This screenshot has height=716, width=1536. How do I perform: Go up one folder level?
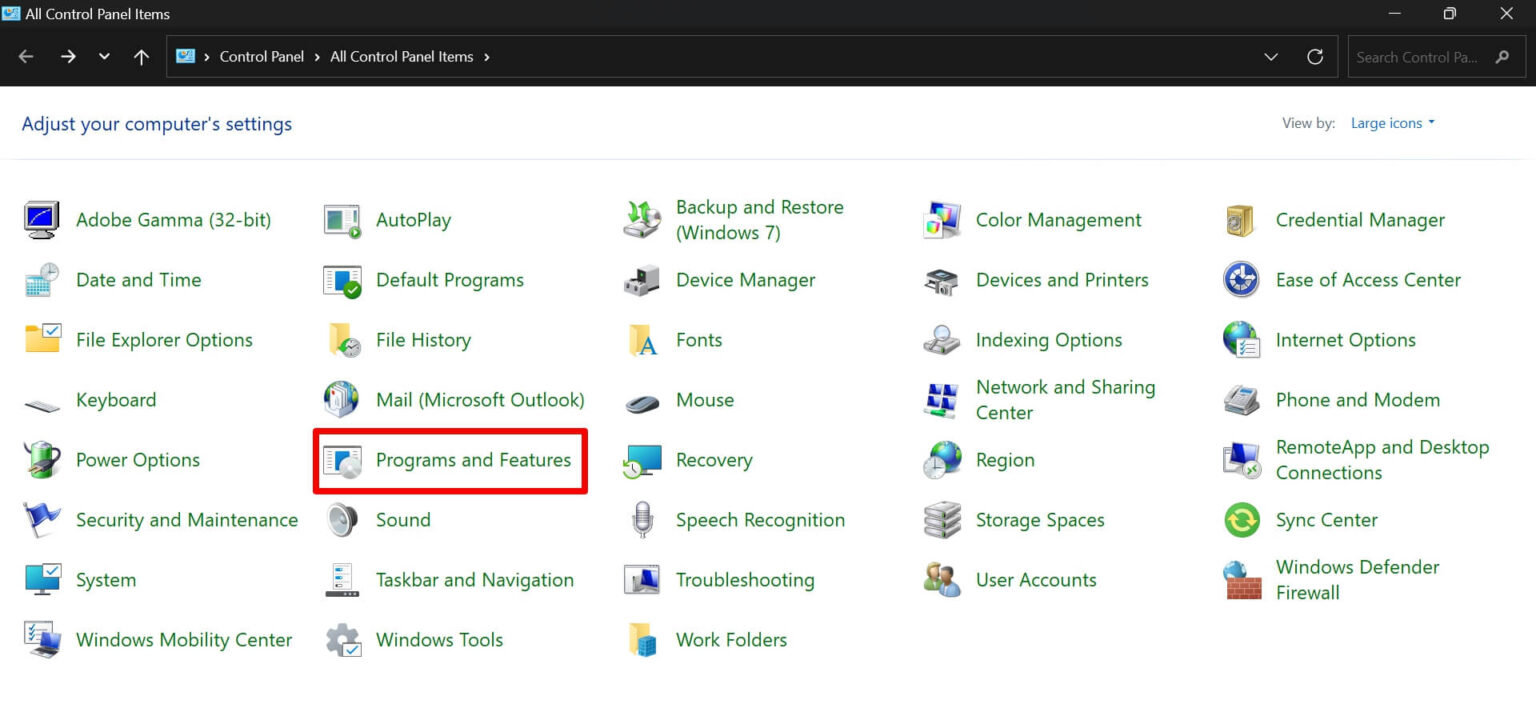[141, 57]
